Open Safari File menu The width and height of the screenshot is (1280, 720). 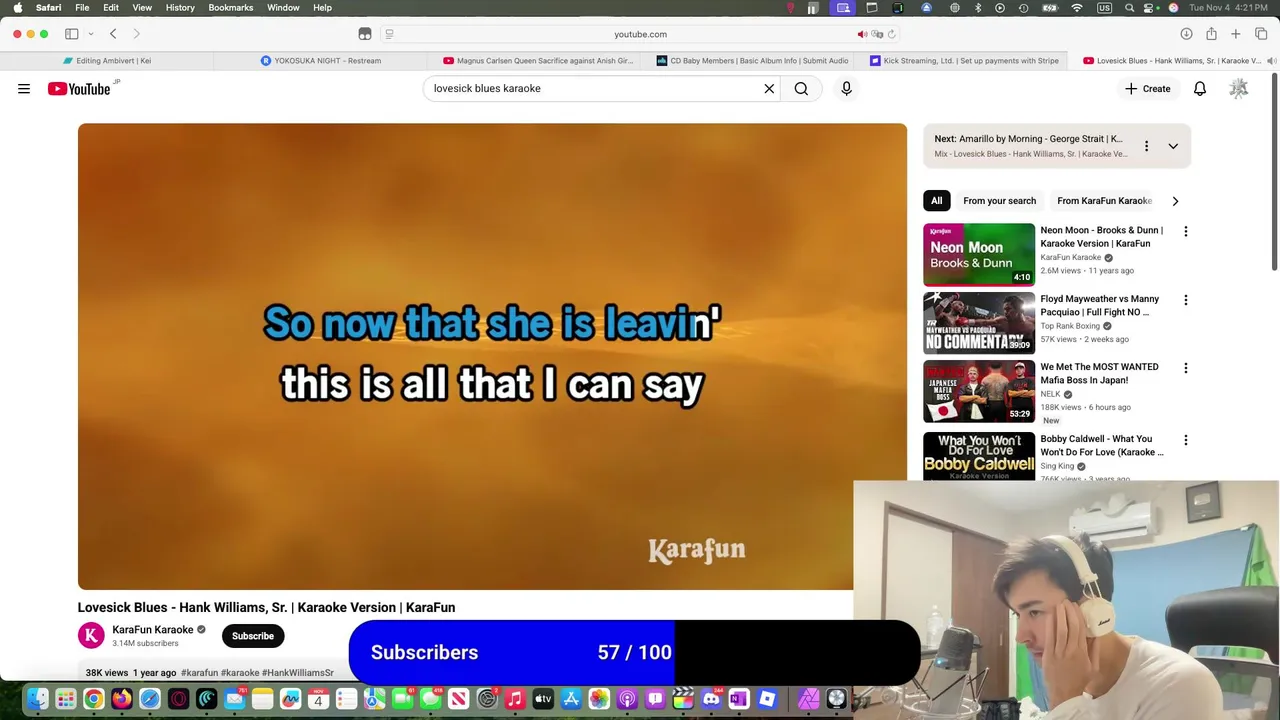click(82, 8)
